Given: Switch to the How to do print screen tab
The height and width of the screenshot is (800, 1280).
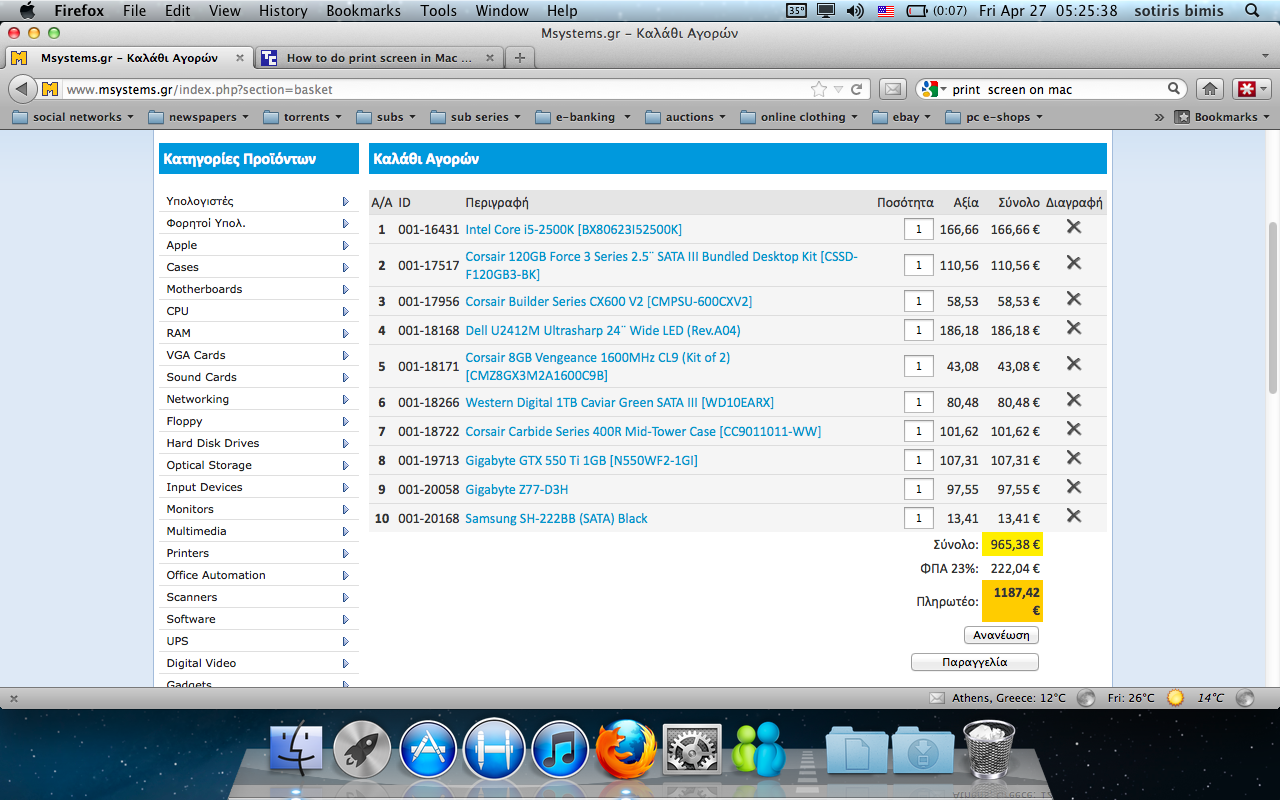Looking at the screenshot, I should pyautogui.click(x=378, y=57).
